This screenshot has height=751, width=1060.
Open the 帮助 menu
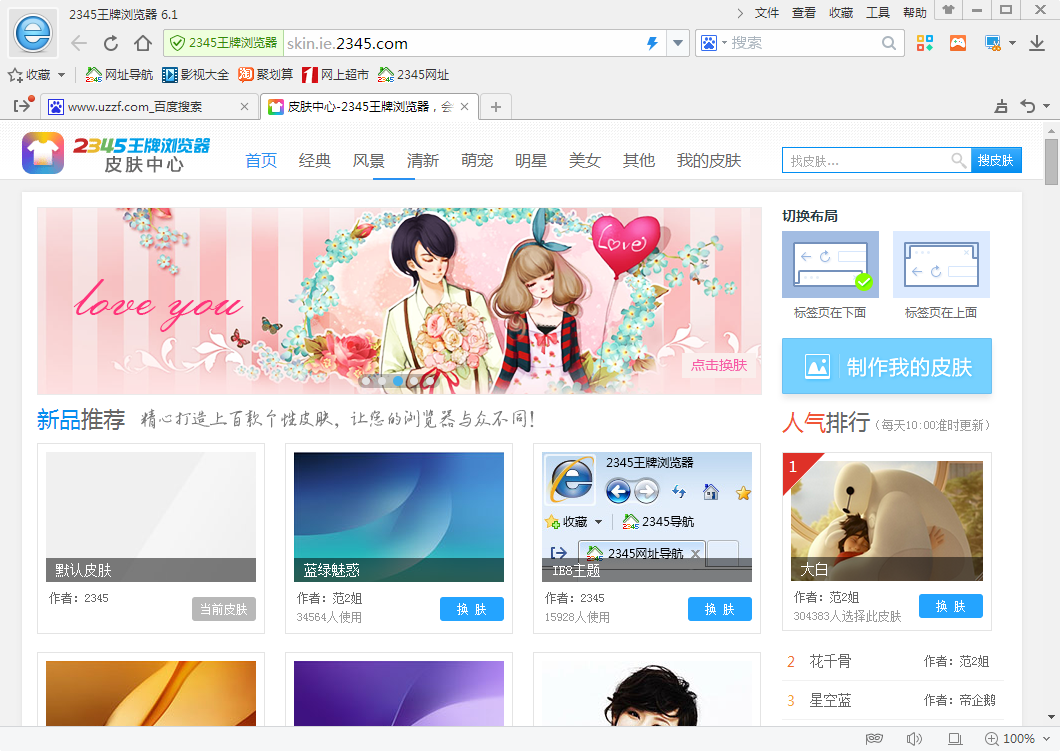(x=915, y=13)
